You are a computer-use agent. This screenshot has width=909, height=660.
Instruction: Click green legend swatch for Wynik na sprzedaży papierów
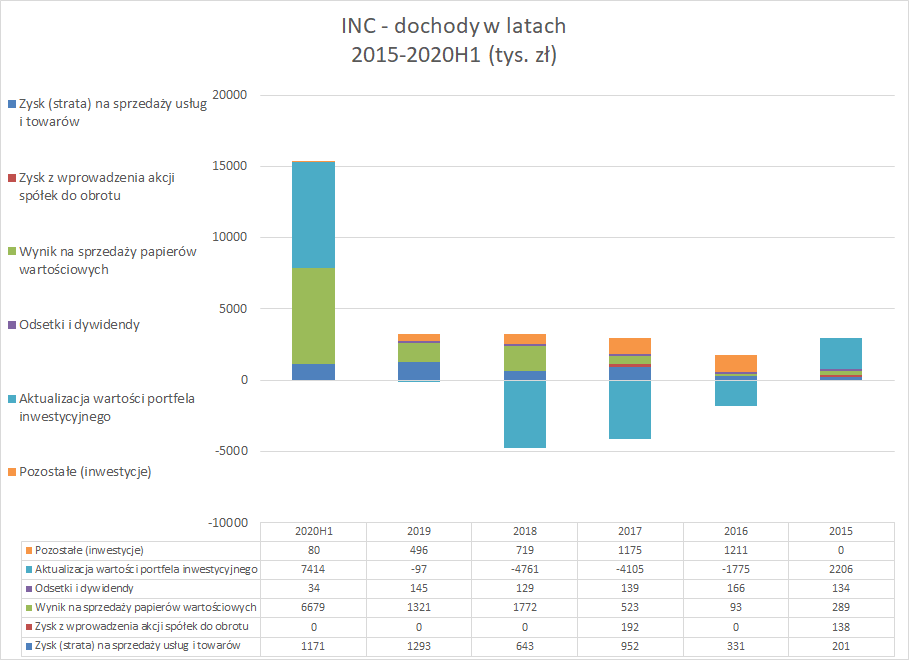point(12,252)
